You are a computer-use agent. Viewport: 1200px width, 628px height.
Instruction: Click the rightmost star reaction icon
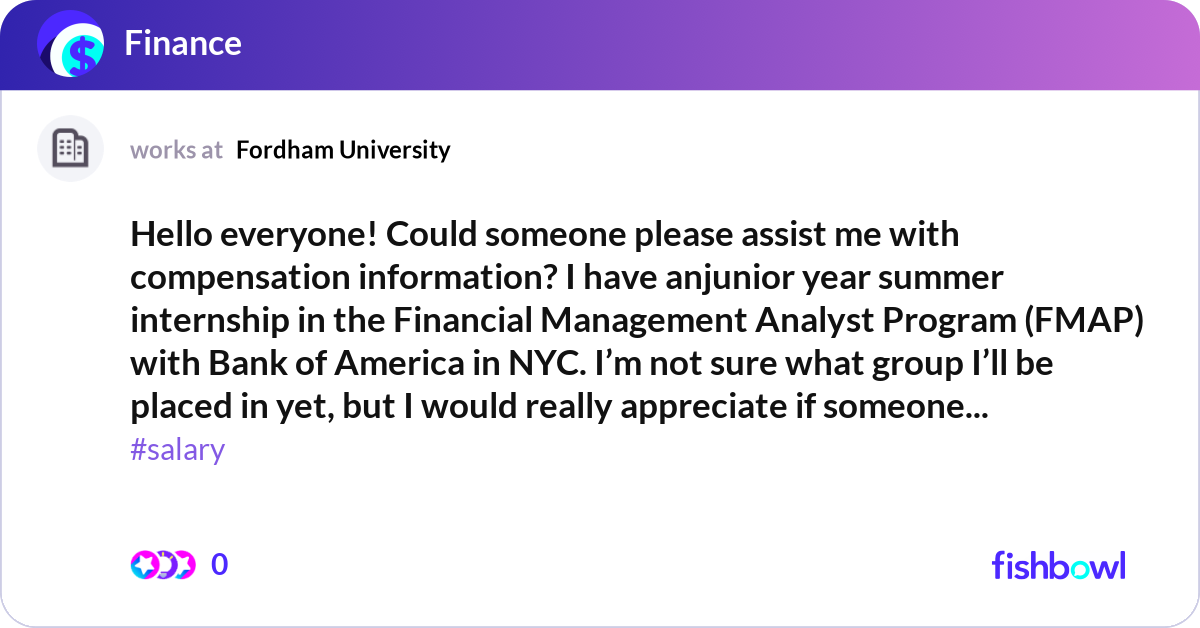coord(184,565)
